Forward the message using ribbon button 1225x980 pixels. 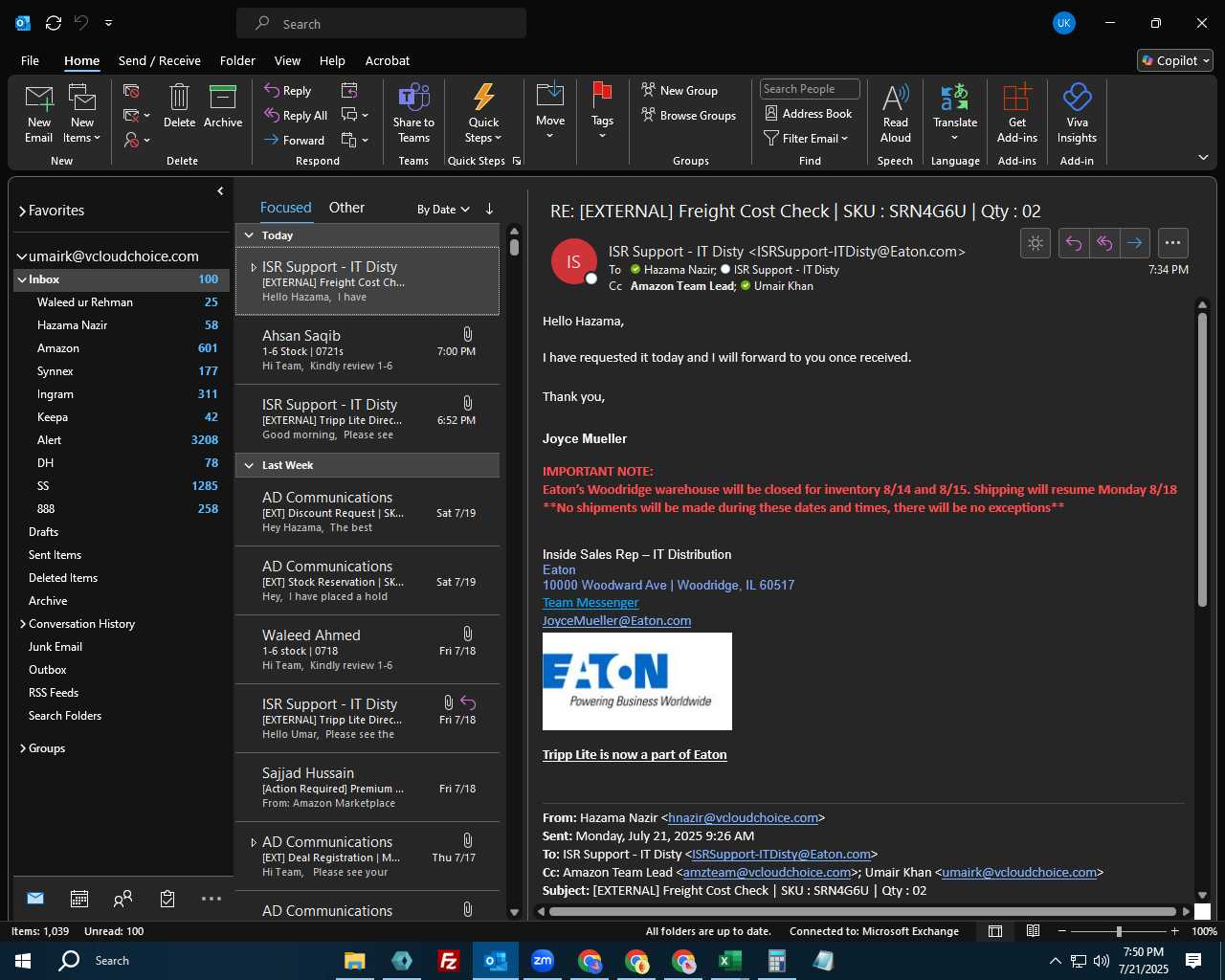(294, 140)
